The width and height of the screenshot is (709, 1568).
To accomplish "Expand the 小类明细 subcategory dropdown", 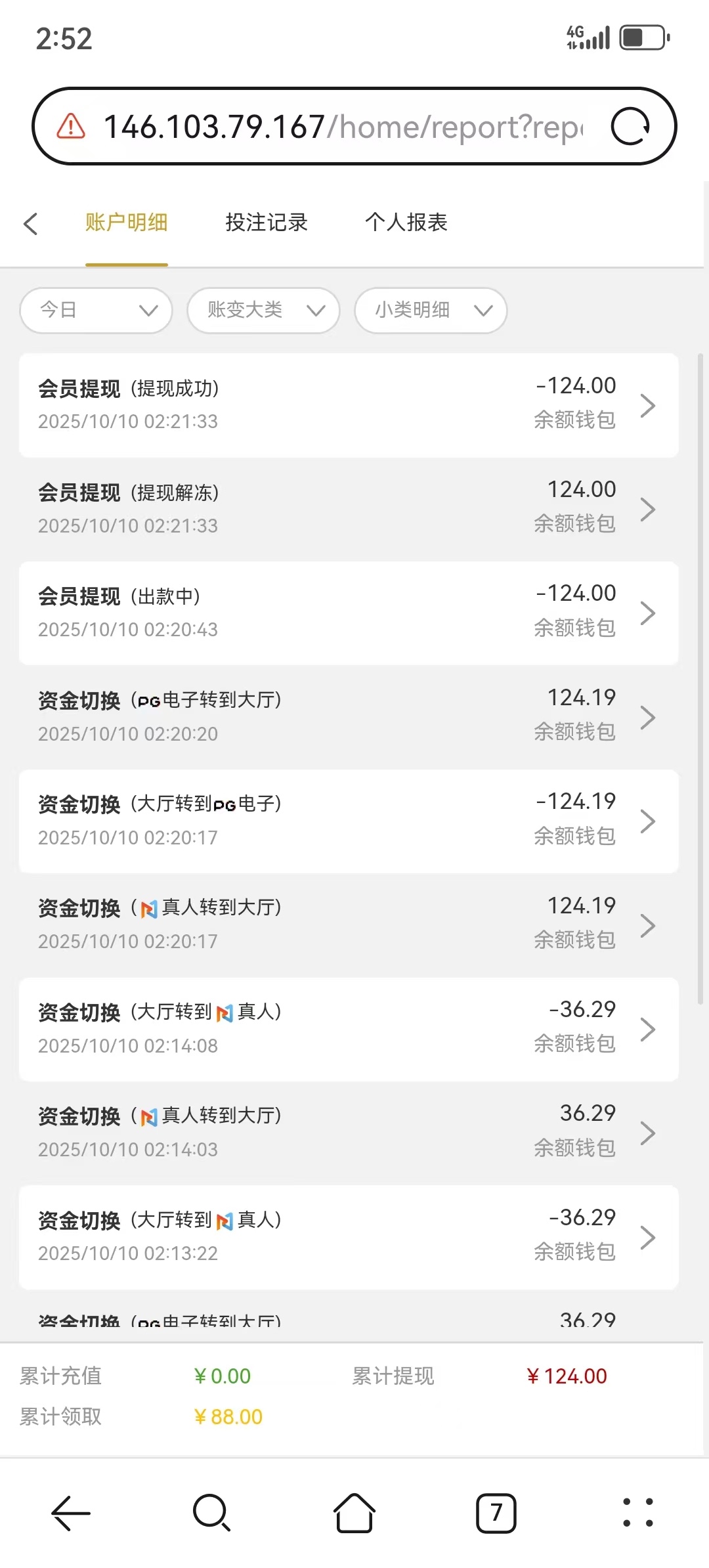I will tap(431, 310).
